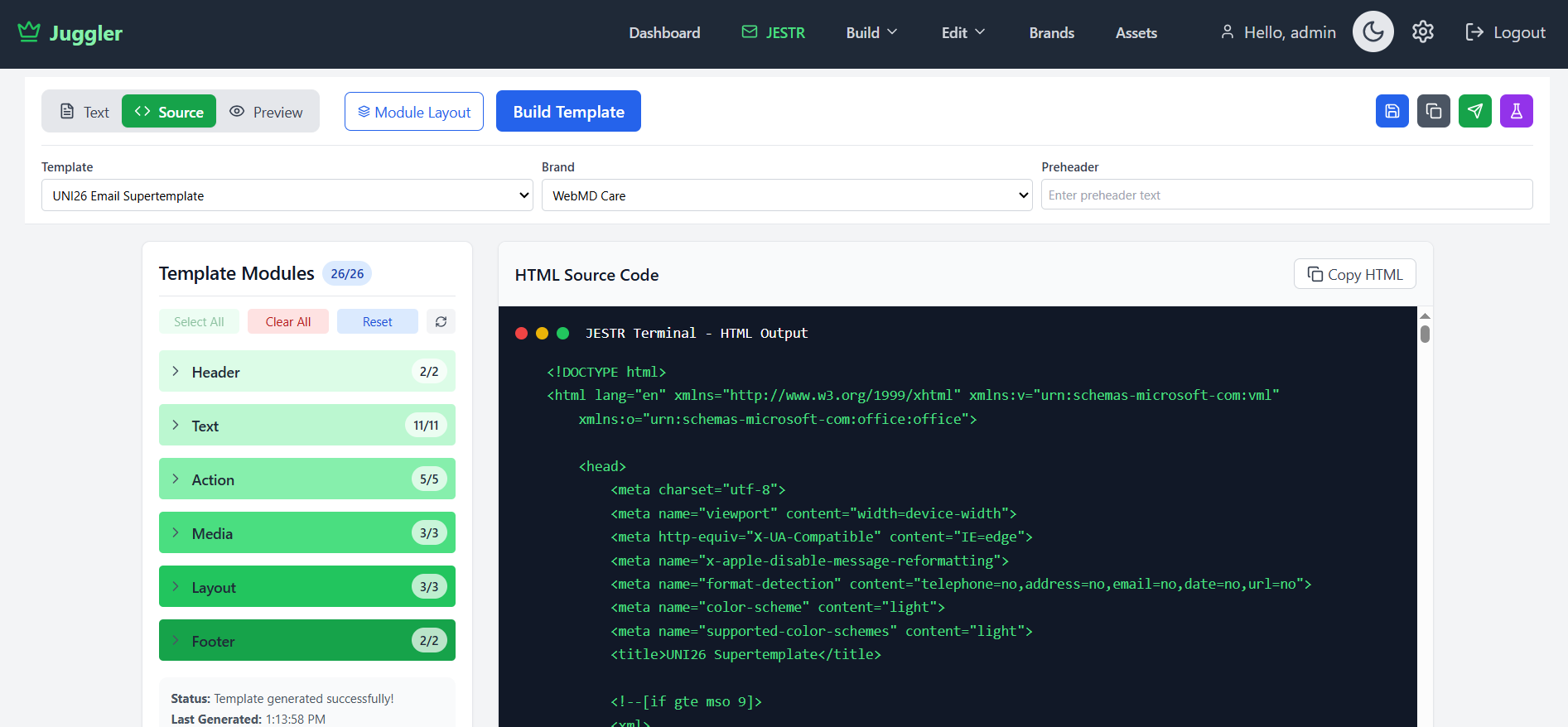The height and width of the screenshot is (727, 1568).
Task: Open the Brand select dropdown
Action: pyautogui.click(x=786, y=195)
